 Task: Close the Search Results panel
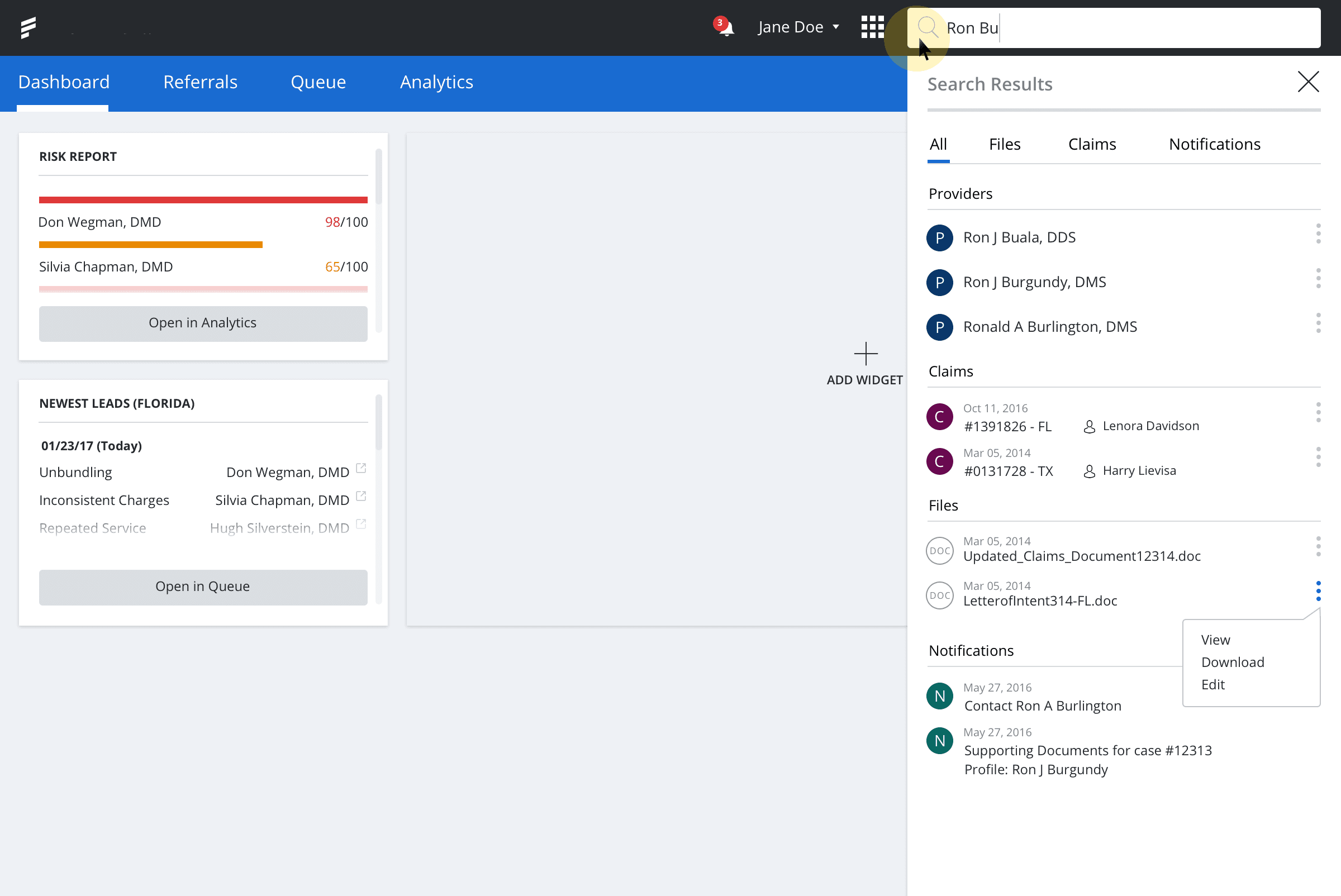[x=1308, y=82]
